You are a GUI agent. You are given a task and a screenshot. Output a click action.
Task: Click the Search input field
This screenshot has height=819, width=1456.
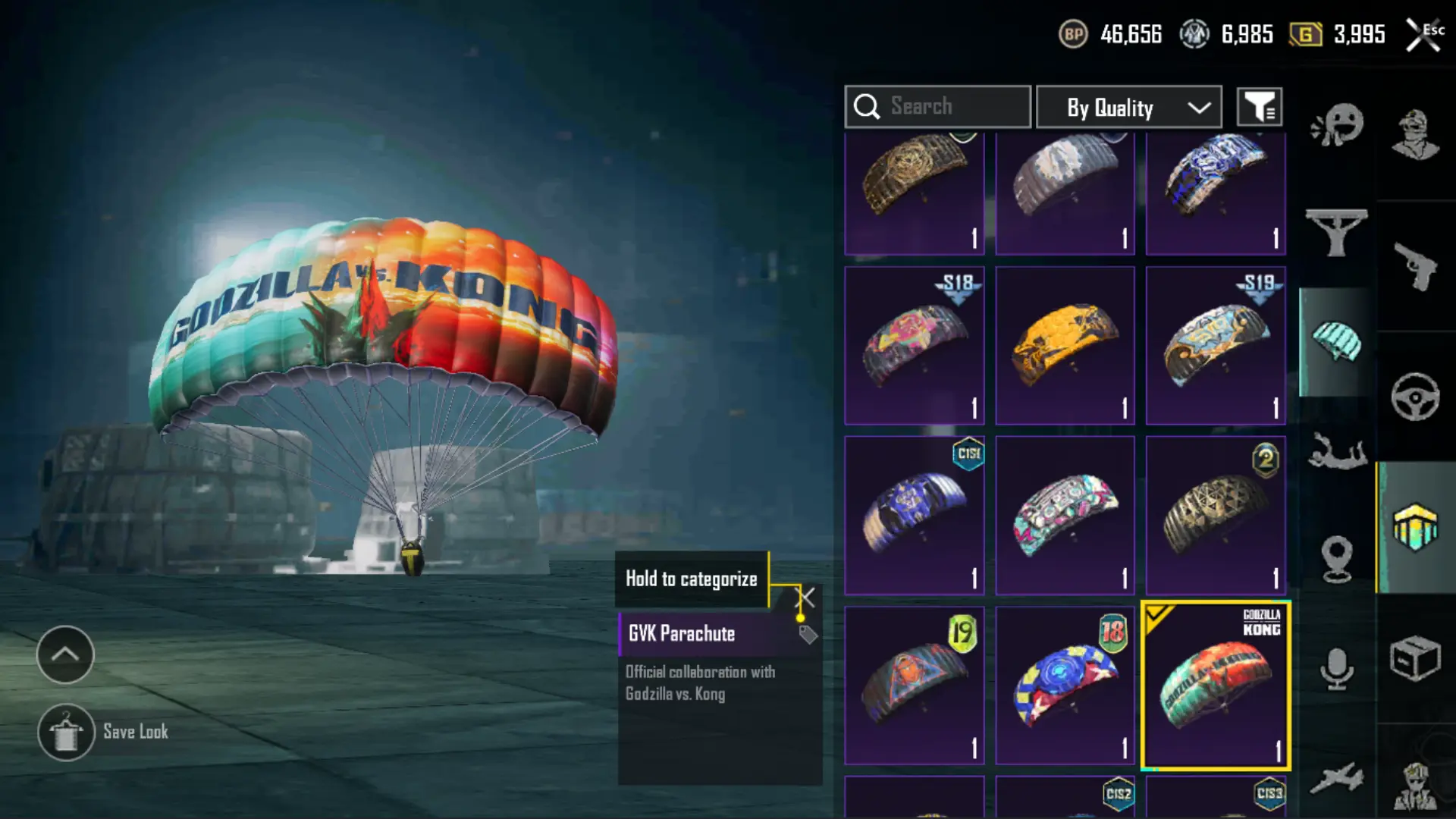(x=937, y=107)
